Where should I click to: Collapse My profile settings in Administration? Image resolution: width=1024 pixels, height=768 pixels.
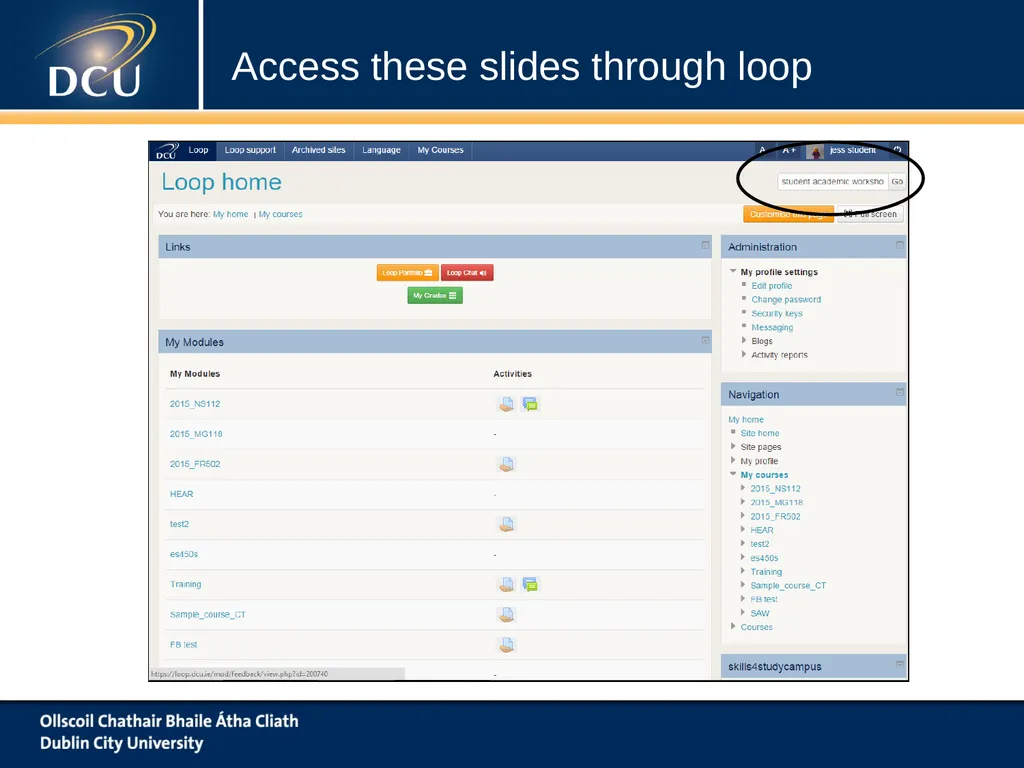coord(733,271)
